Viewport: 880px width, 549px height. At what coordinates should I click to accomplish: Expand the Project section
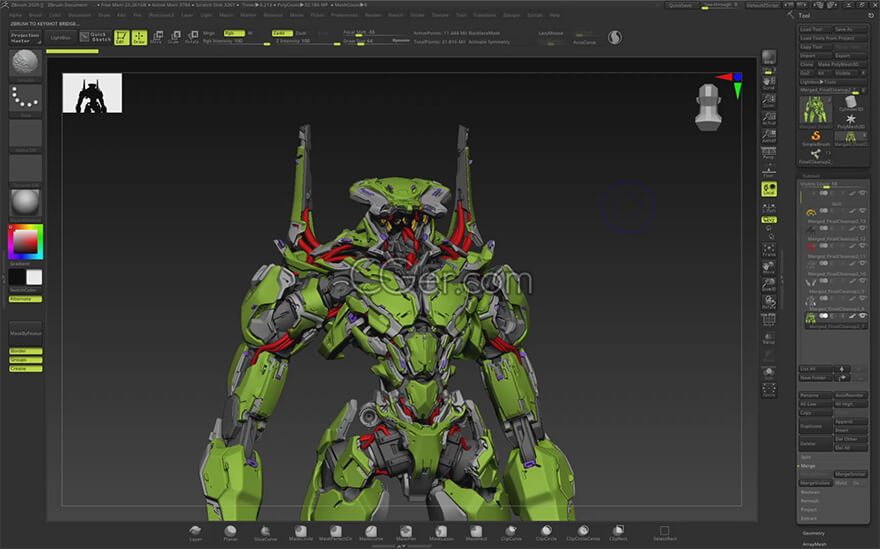click(x=808, y=510)
